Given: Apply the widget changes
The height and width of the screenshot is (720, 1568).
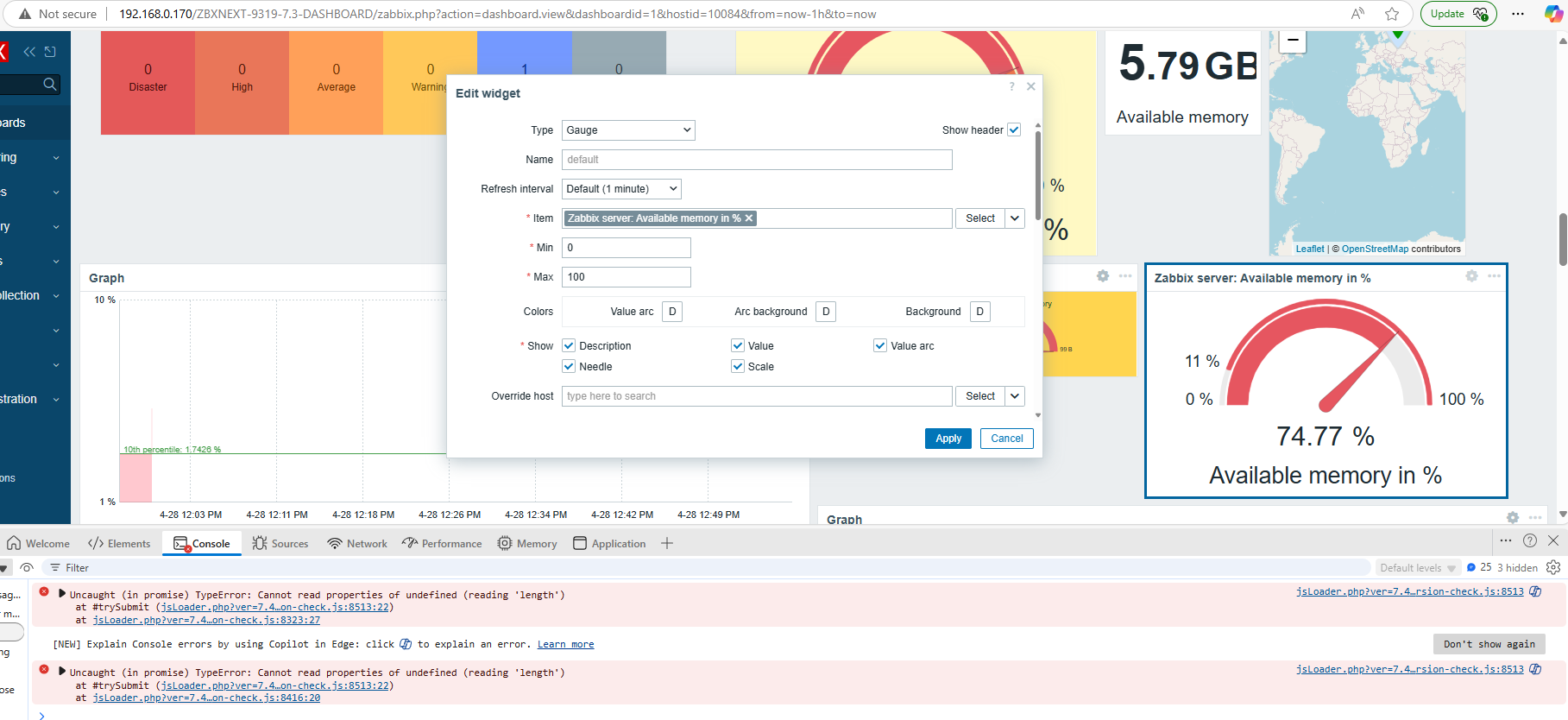Looking at the screenshot, I should click(948, 439).
